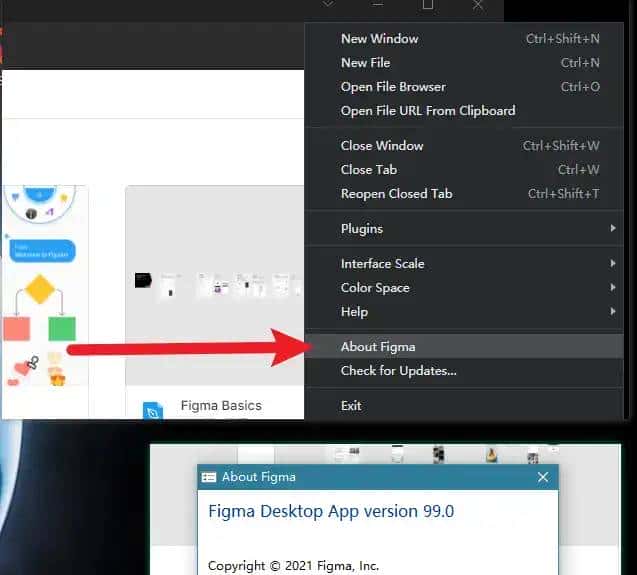The width and height of the screenshot is (637, 575).
Task: Open About Figma from the menu
Action: [464, 347]
